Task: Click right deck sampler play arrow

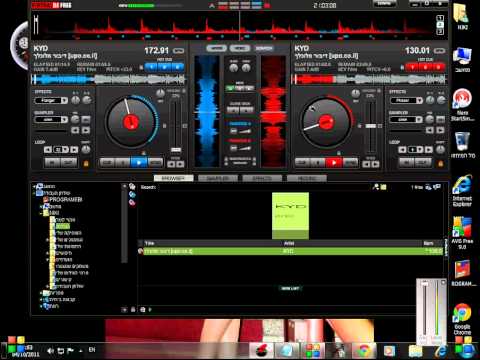Action: 441,130
